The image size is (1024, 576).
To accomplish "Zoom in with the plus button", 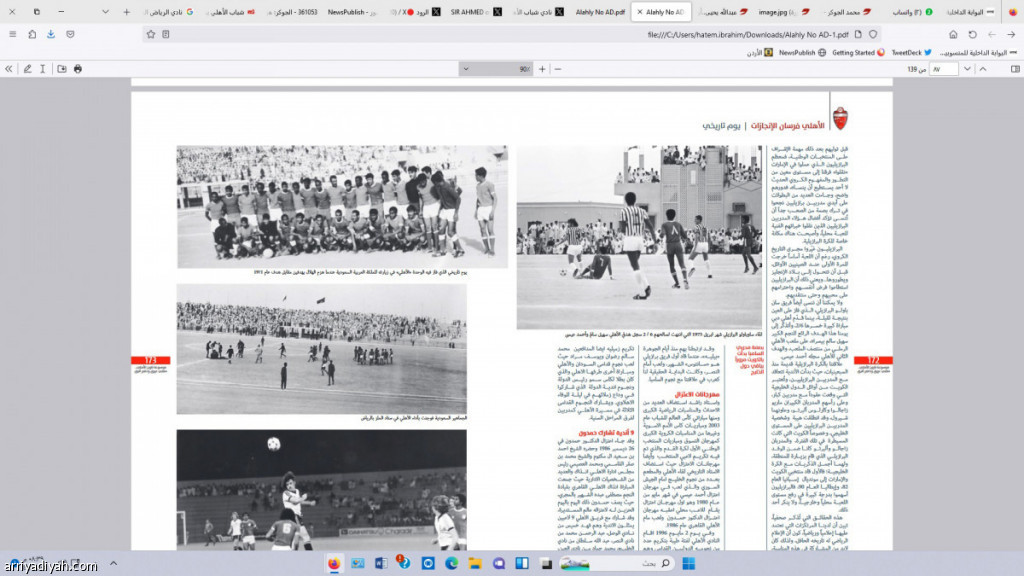I will (542, 69).
